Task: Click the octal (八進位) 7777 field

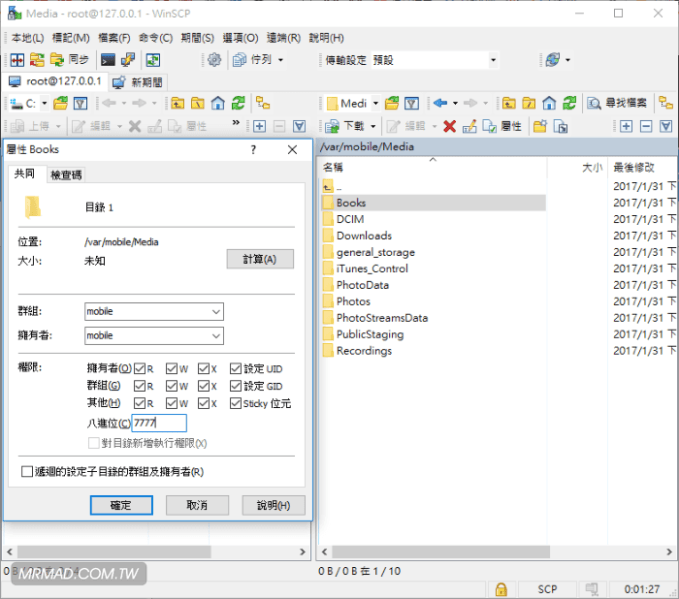Action: [159, 423]
